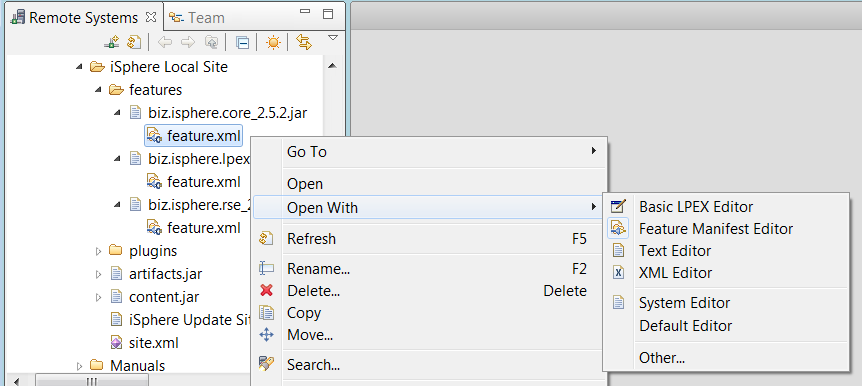Click the Feature Manifest Editor icon
862x386 pixels.
pyautogui.click(x=618, y=228)
